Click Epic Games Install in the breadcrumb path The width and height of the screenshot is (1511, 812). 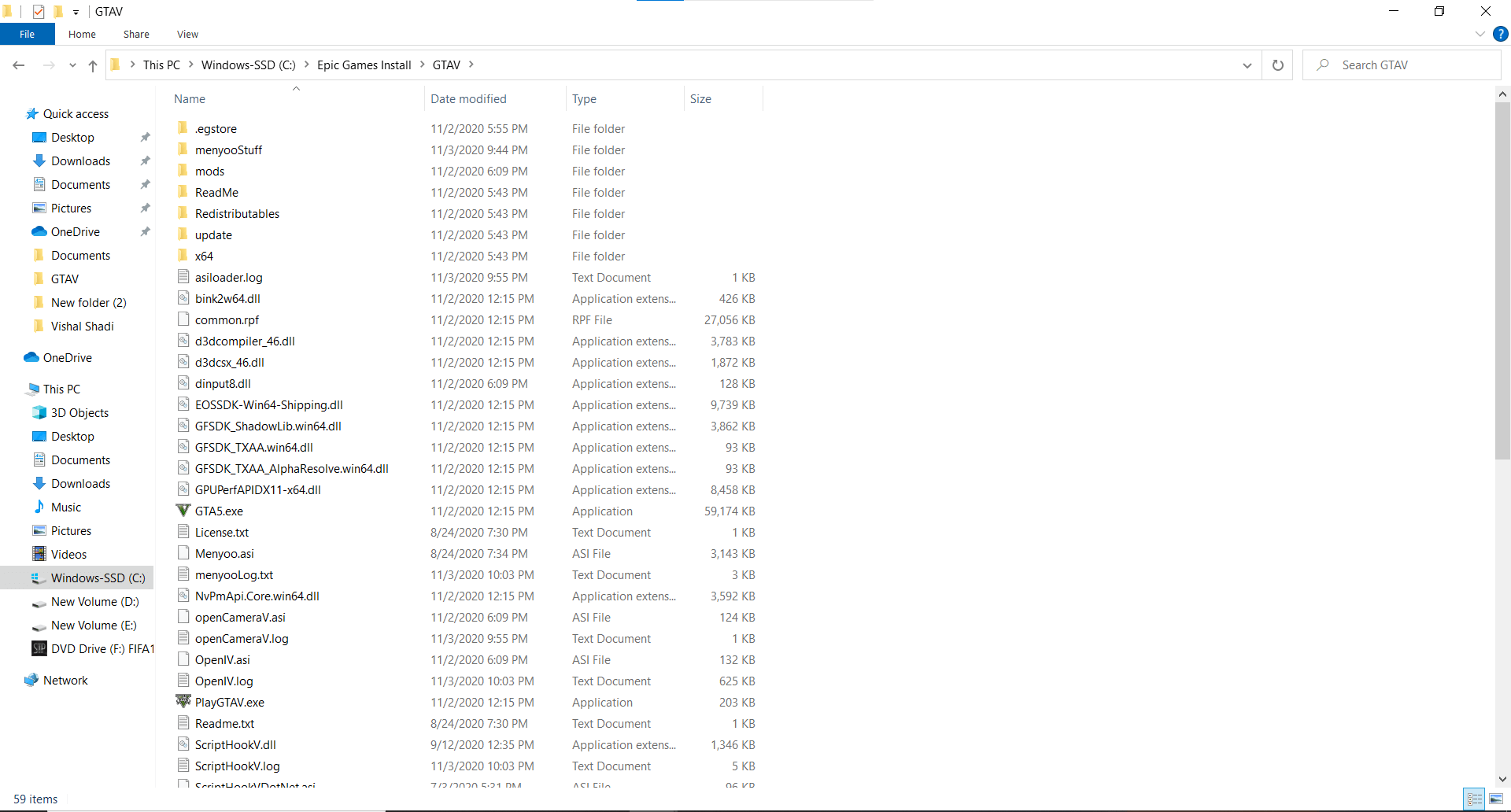click(364, 65)
